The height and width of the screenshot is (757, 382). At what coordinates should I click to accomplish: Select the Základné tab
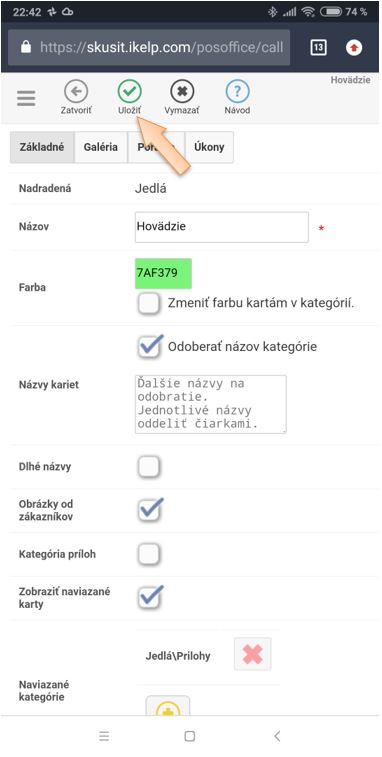tap(42, 147)
